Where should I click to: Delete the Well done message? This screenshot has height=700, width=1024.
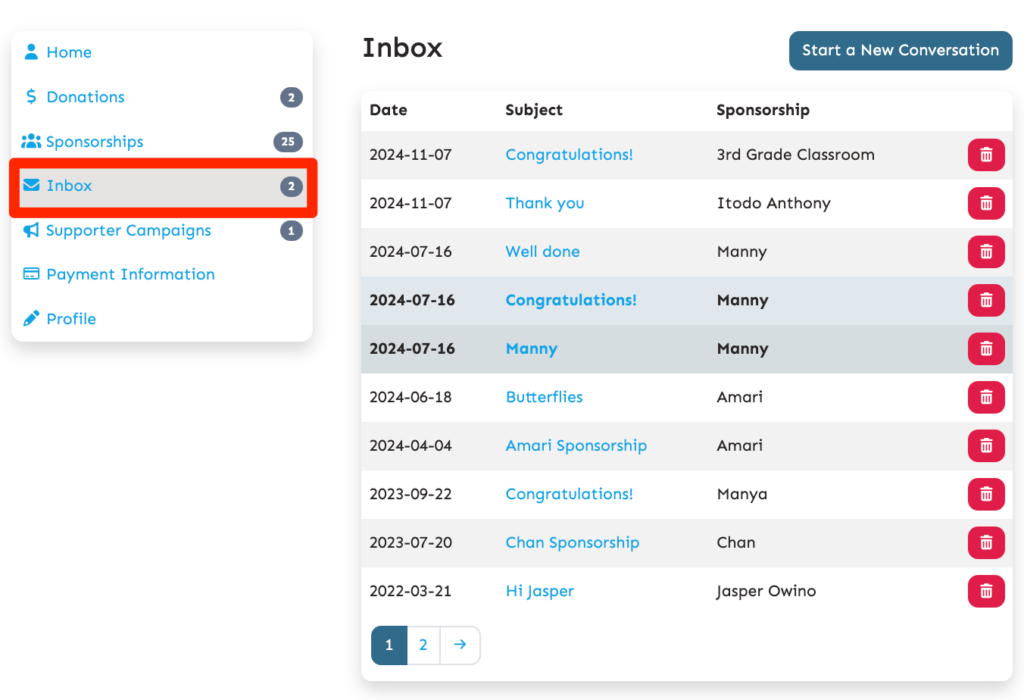985,252
